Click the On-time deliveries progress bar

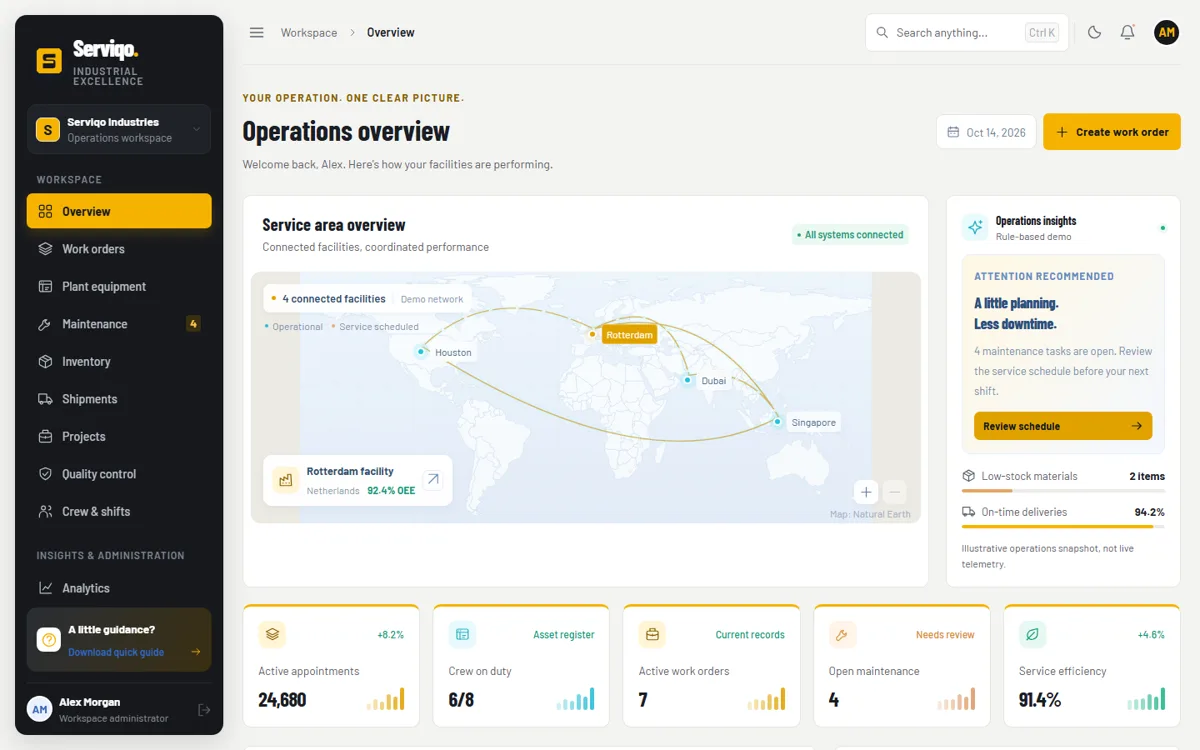(1063, 526)
